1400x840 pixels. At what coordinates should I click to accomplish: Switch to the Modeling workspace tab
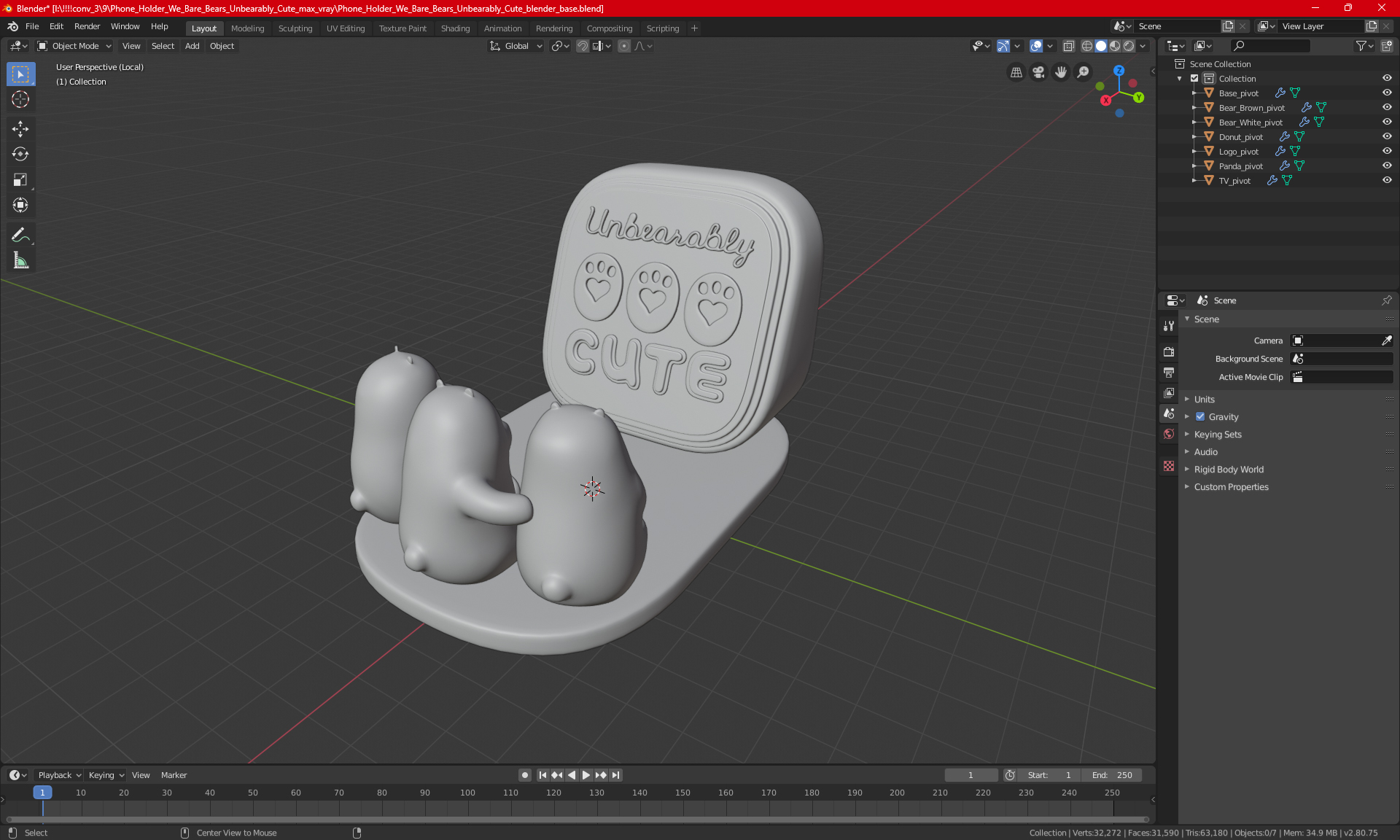tap(247, 28)
